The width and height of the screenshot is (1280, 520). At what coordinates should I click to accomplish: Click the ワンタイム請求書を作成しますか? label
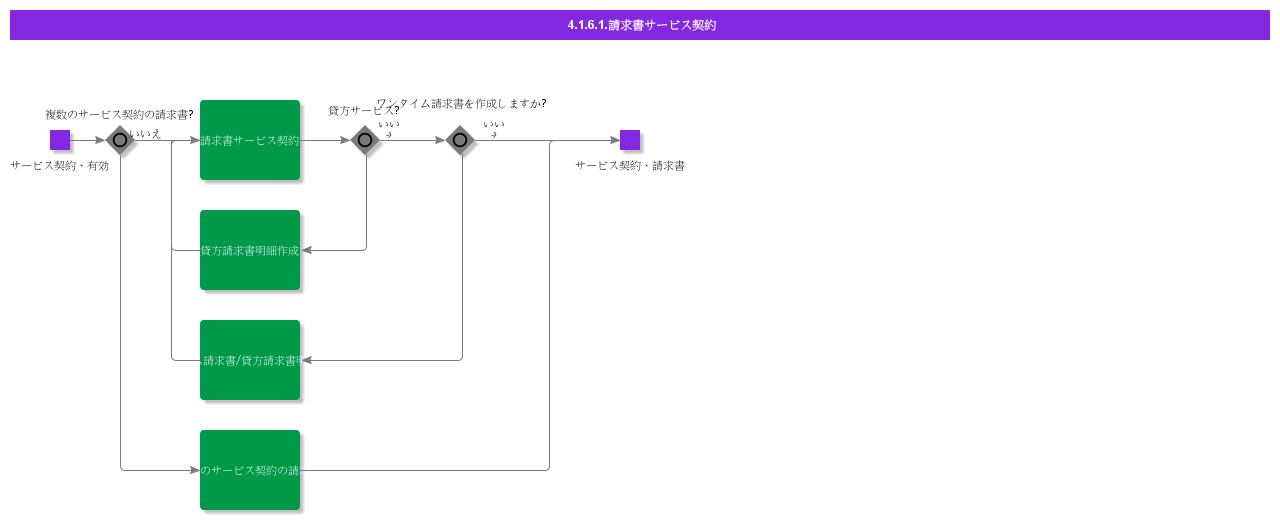[461, 103]
